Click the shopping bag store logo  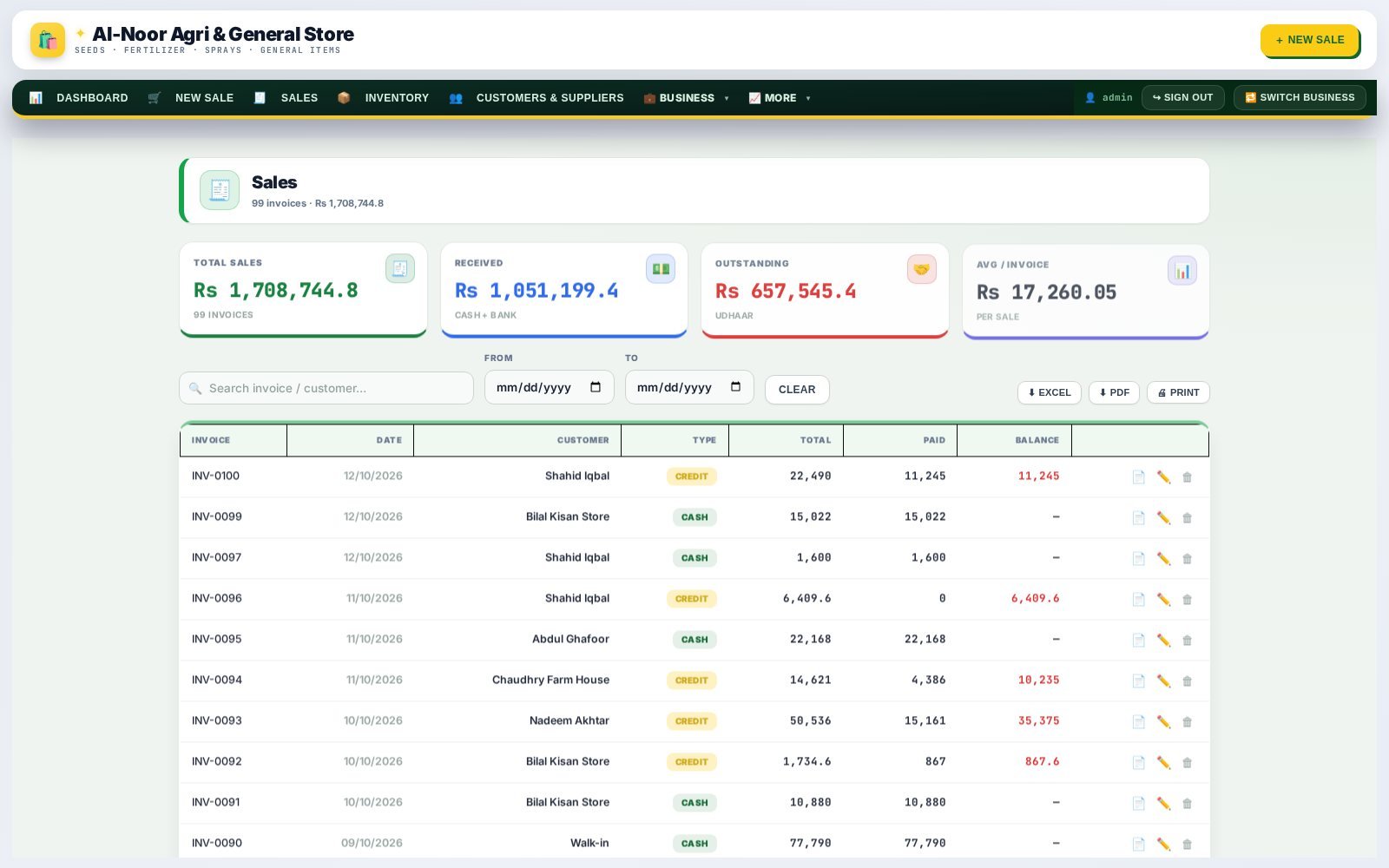[48, 40]
